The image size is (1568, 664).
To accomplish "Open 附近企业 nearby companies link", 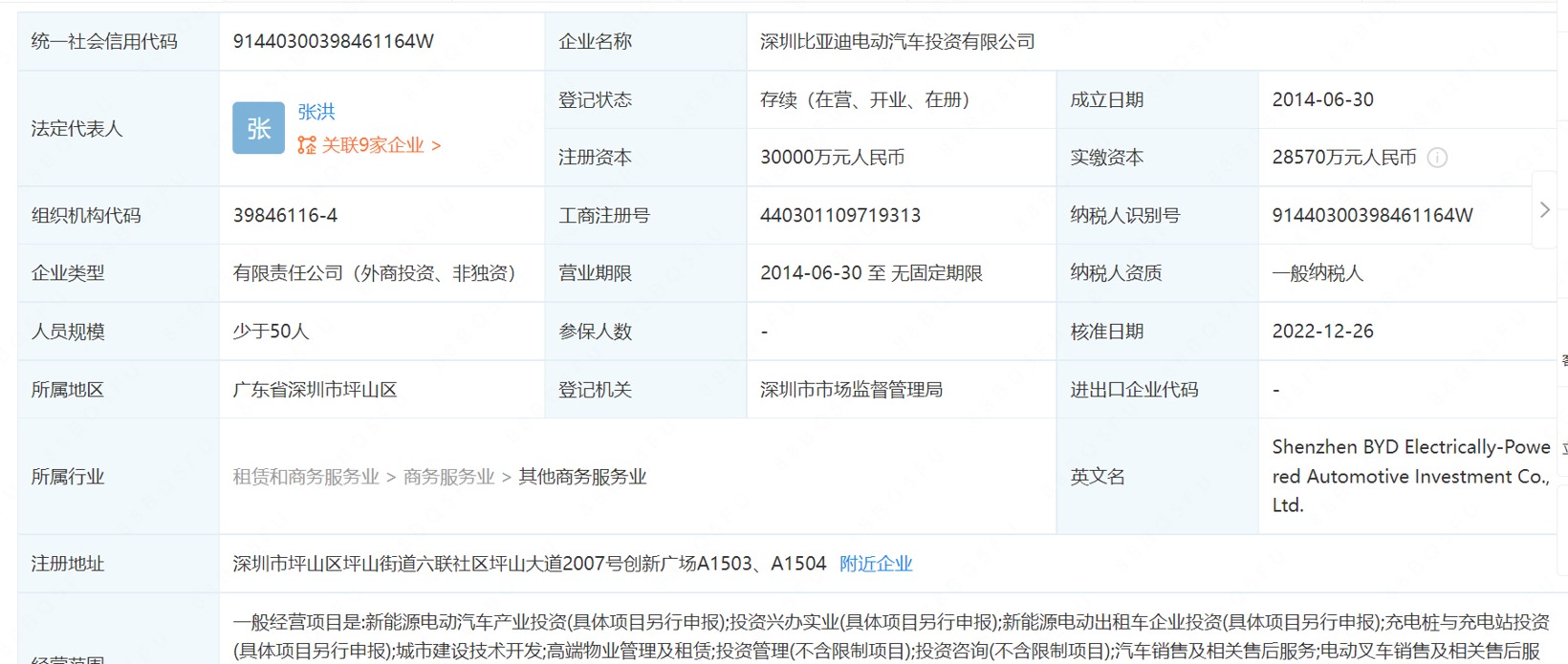I will (x=876, y=564).
